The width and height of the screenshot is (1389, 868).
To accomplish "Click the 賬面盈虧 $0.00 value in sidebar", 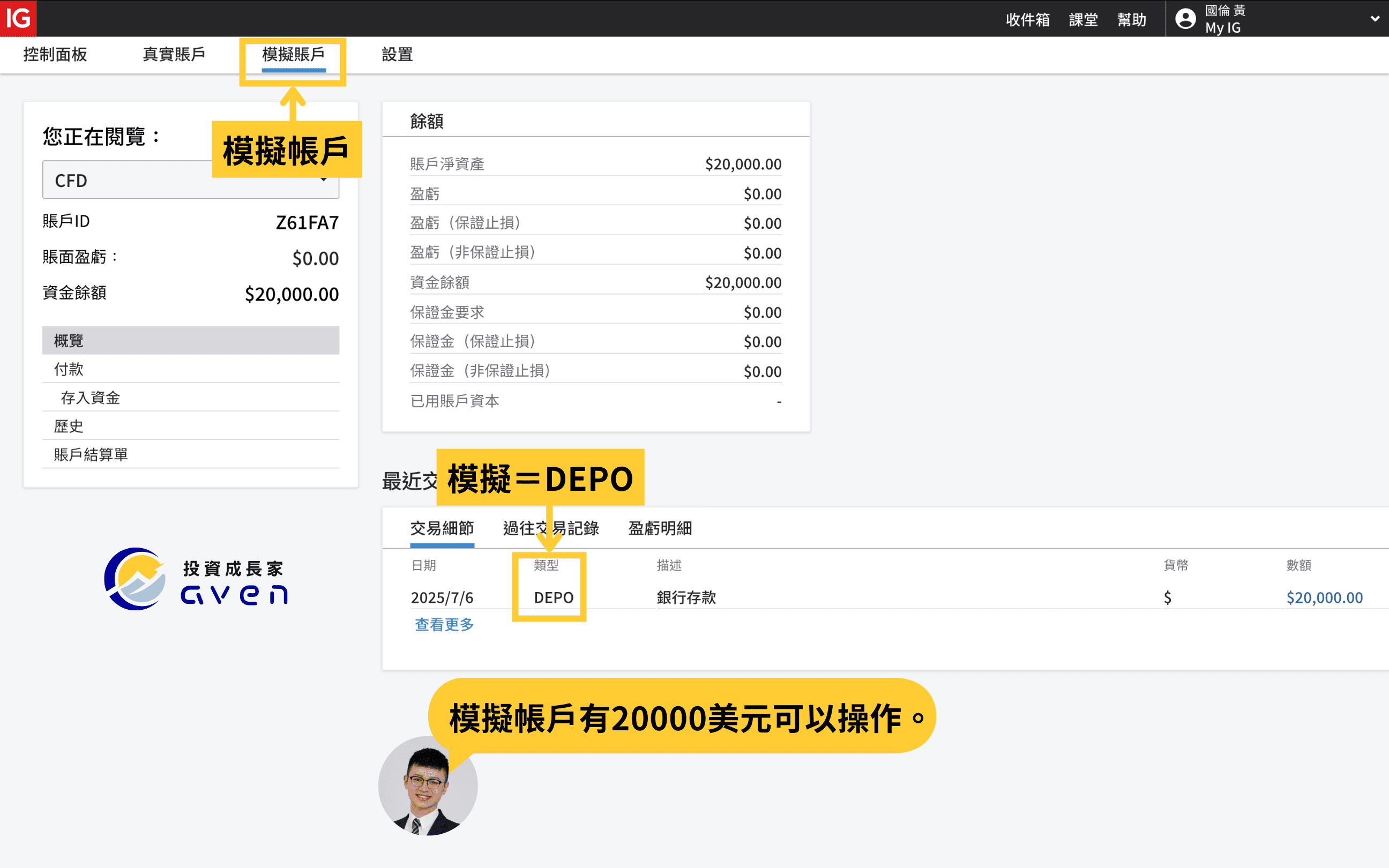I will click(315, 258).
